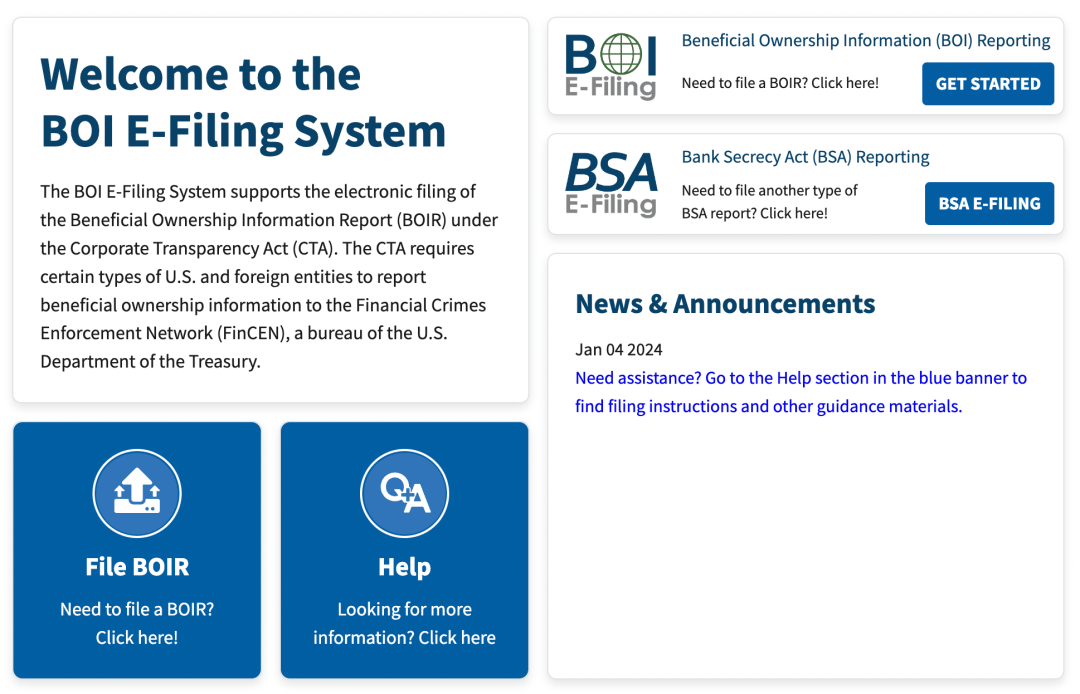Click the 'Jan 04 2024' announcement date
This screenshot has height=694, width=1080.
[x=619, y=350]
